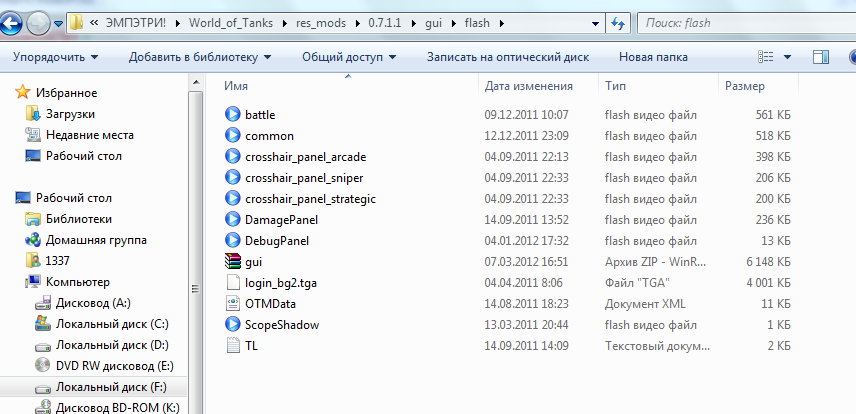Click the Back navigation arrow button

(x=11, y=24)
